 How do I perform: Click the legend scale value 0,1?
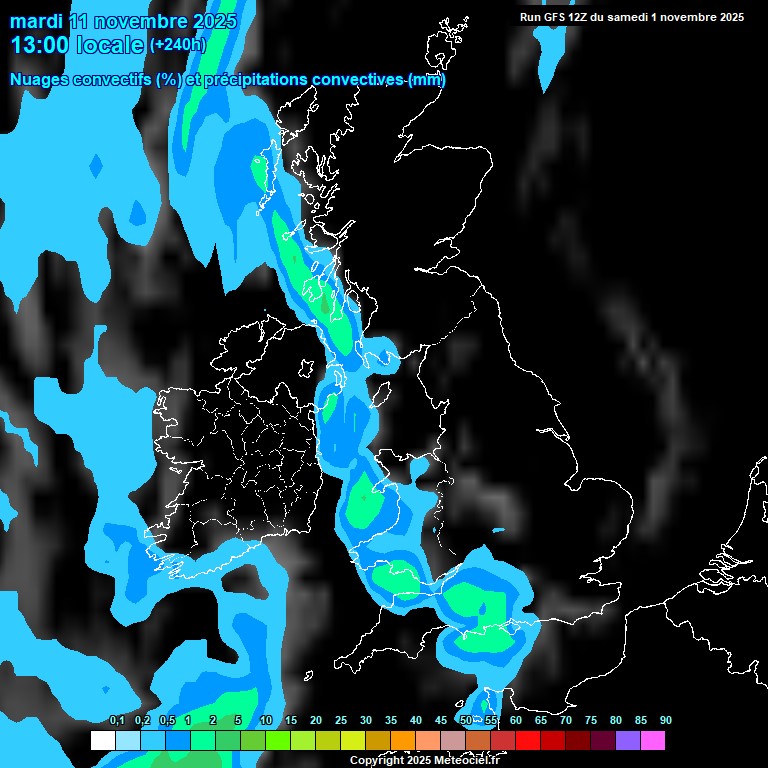pos(116,720)
